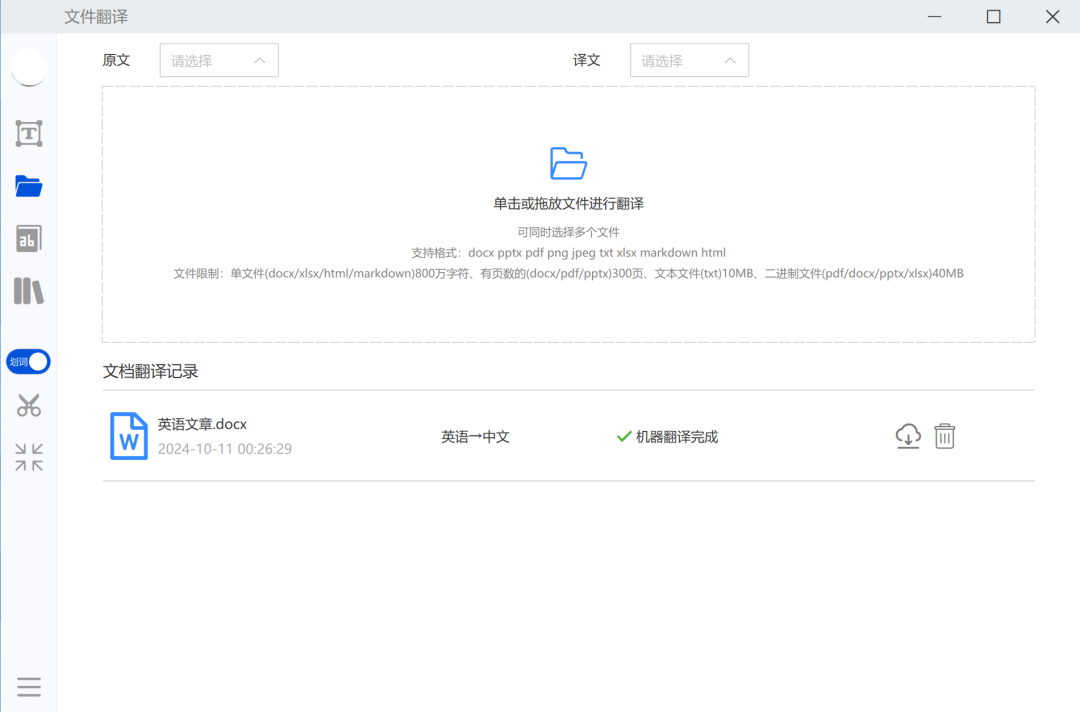Open the target language 请选择 dropdown
Image resolution: width=1080 pixels, height=712 pixels.
pyautogui.click(x=689, y=60)
